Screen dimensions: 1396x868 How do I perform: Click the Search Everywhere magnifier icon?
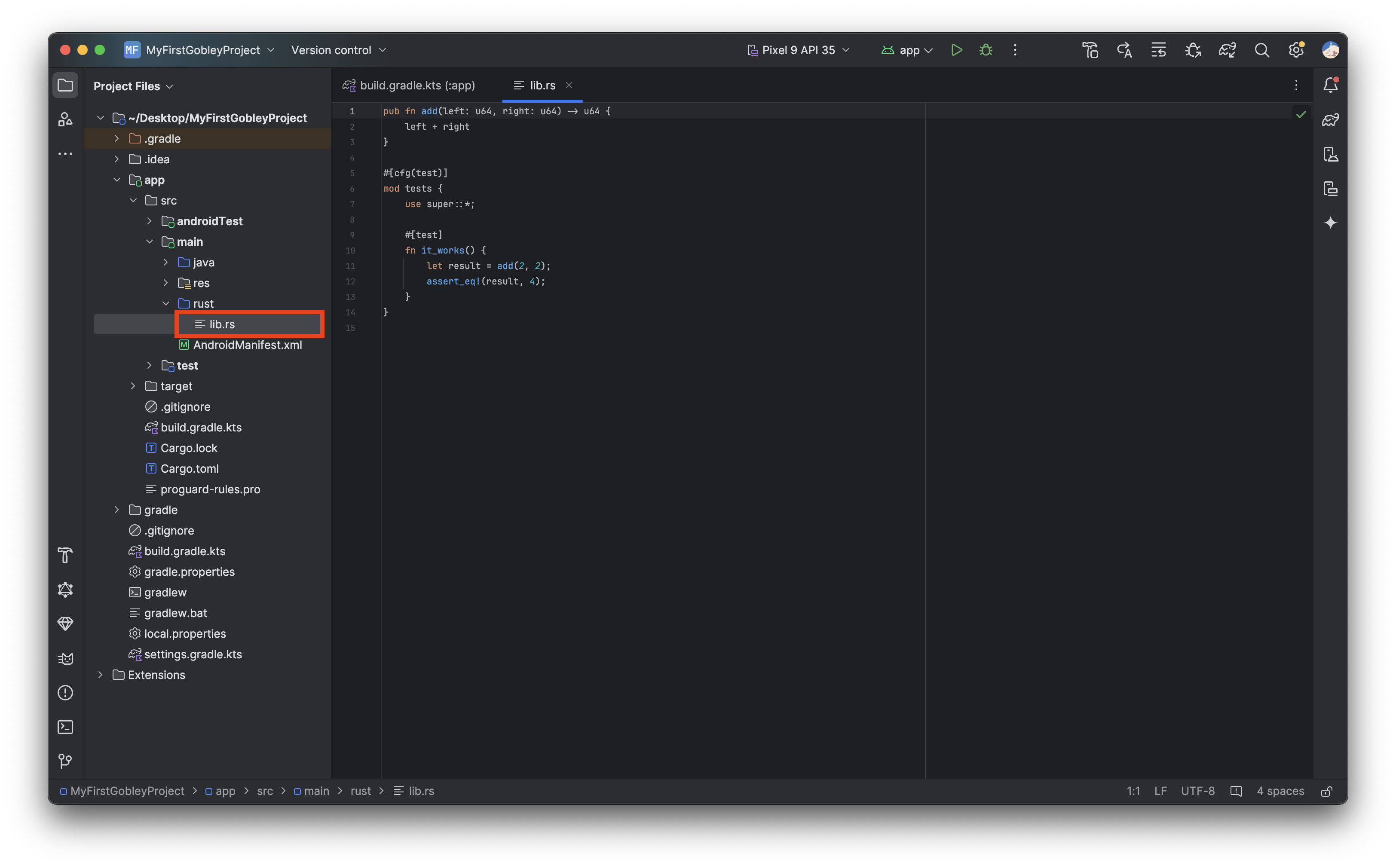(1261, 50)
